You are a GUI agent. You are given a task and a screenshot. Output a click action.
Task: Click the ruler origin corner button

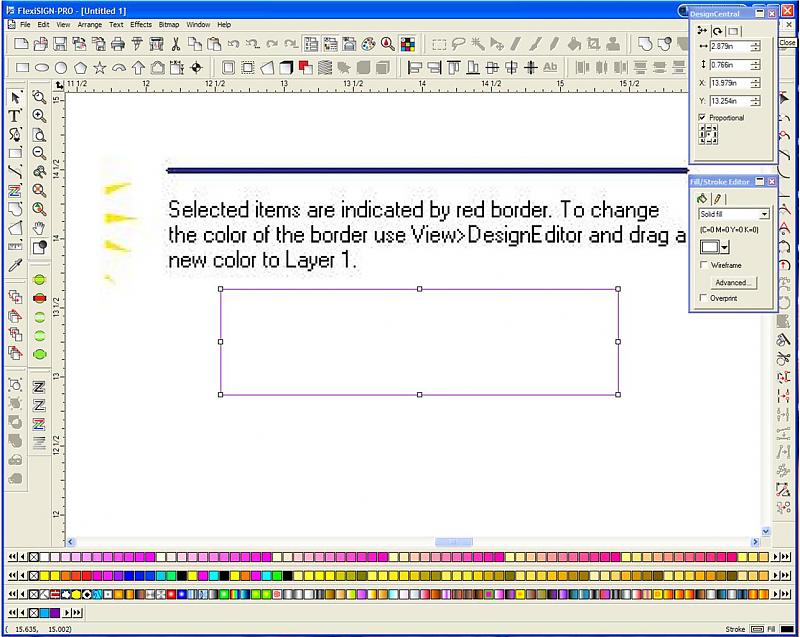pos(59,85)
